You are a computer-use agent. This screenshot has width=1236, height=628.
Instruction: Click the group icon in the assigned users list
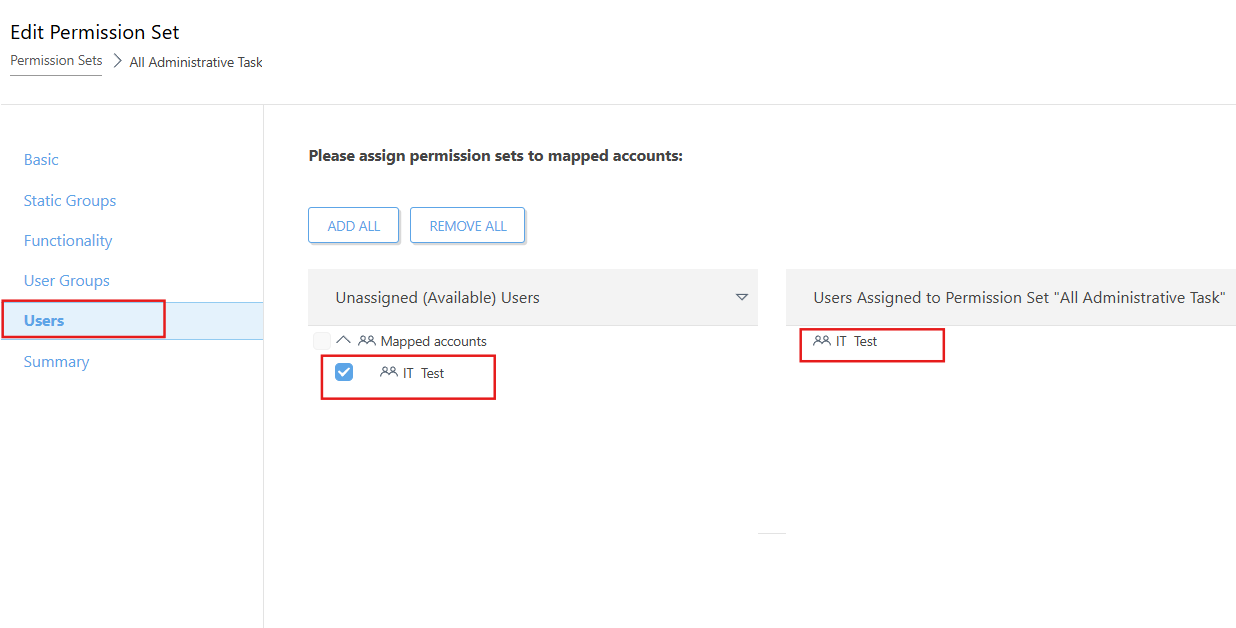click(x=822, y=341)
